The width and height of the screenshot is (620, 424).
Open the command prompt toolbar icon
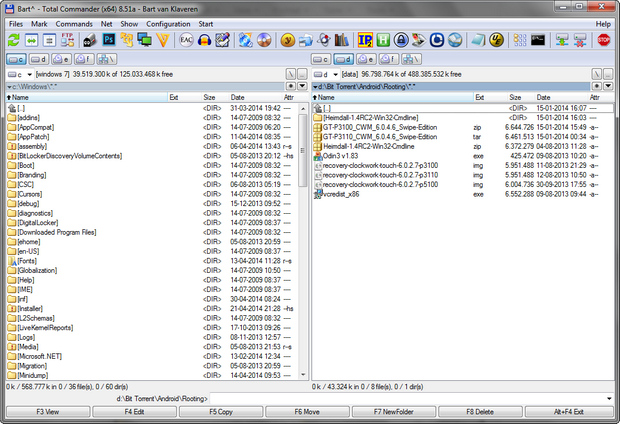[x=538, y=40]
